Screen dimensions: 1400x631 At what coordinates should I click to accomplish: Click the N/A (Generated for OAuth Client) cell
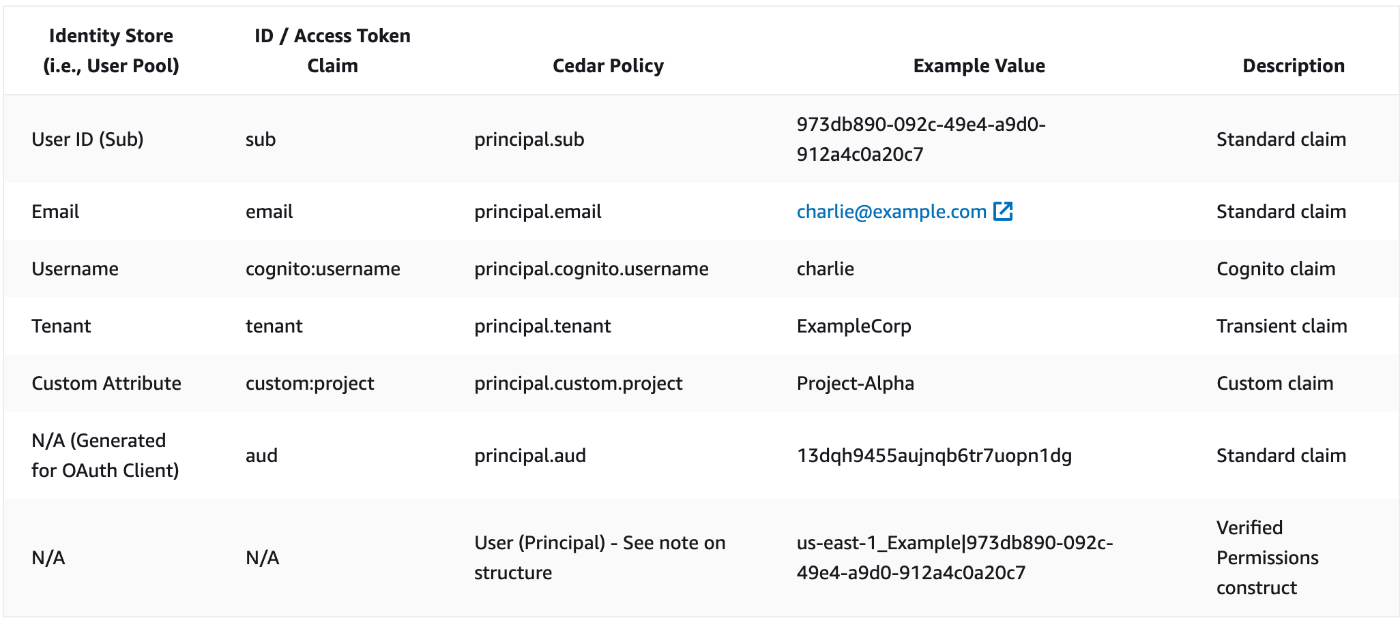[x=105, y=455]
